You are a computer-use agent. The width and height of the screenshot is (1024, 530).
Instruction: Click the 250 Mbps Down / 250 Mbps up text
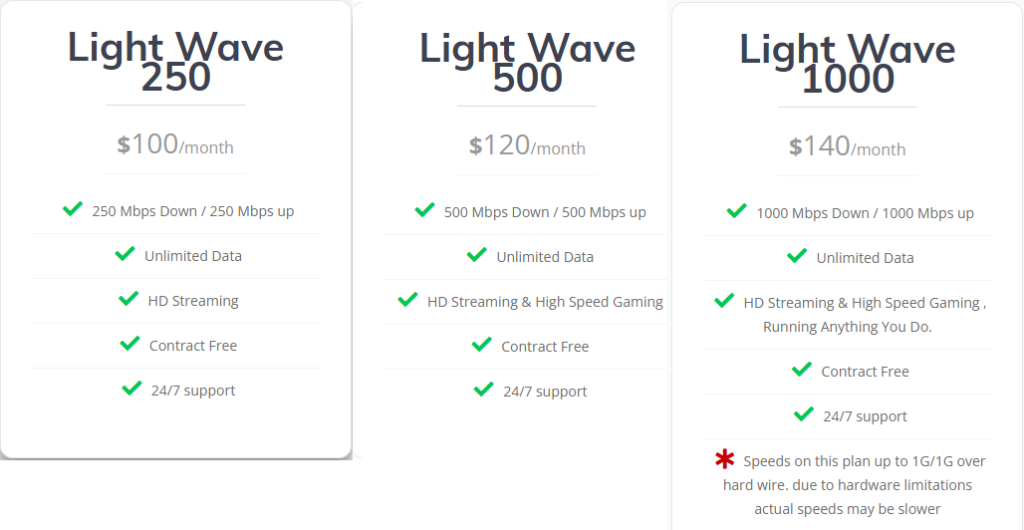(x=193, y=211)
